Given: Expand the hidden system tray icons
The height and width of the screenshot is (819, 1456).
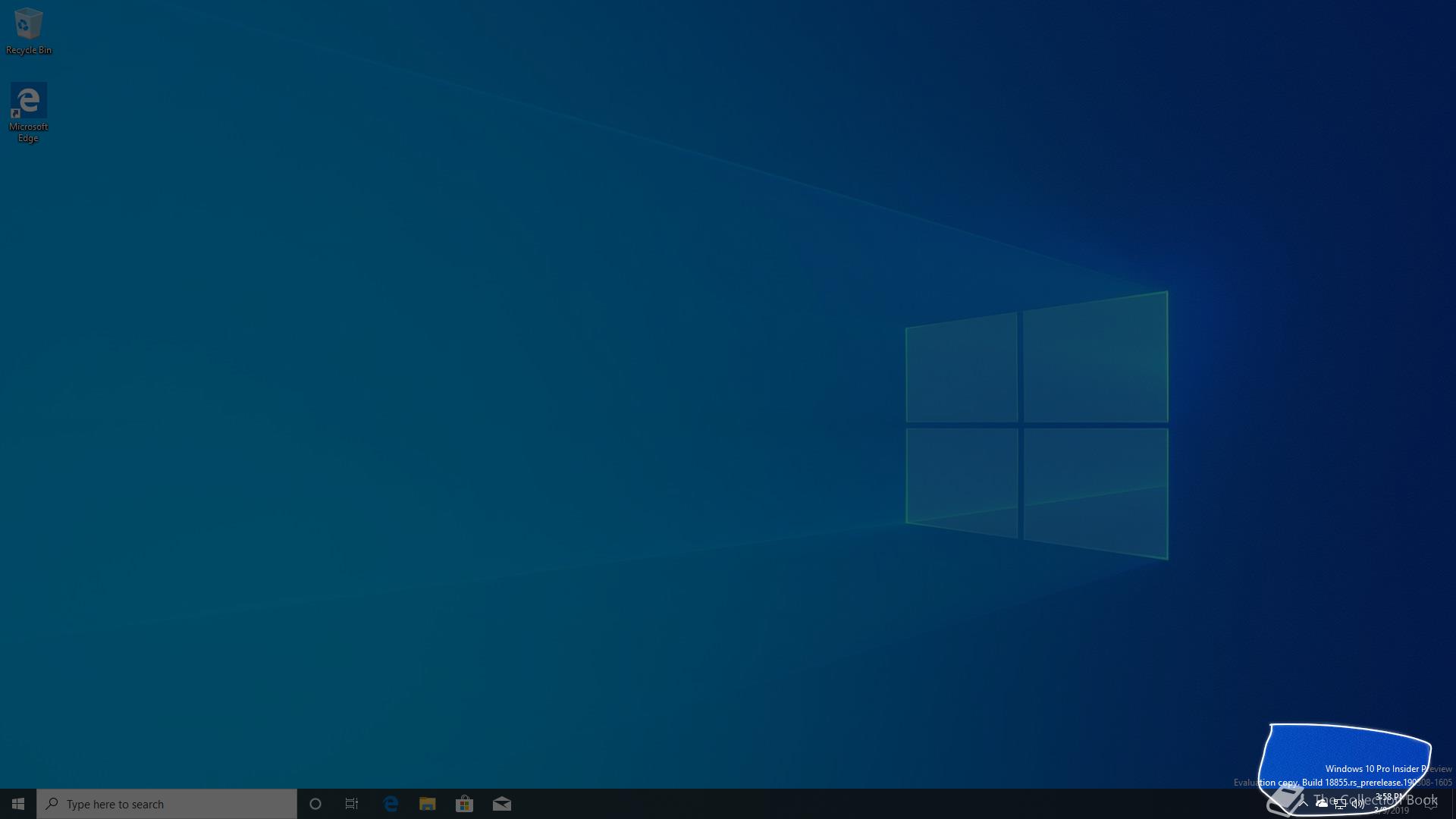Looking at the screenshot, I should [1303, 804].
